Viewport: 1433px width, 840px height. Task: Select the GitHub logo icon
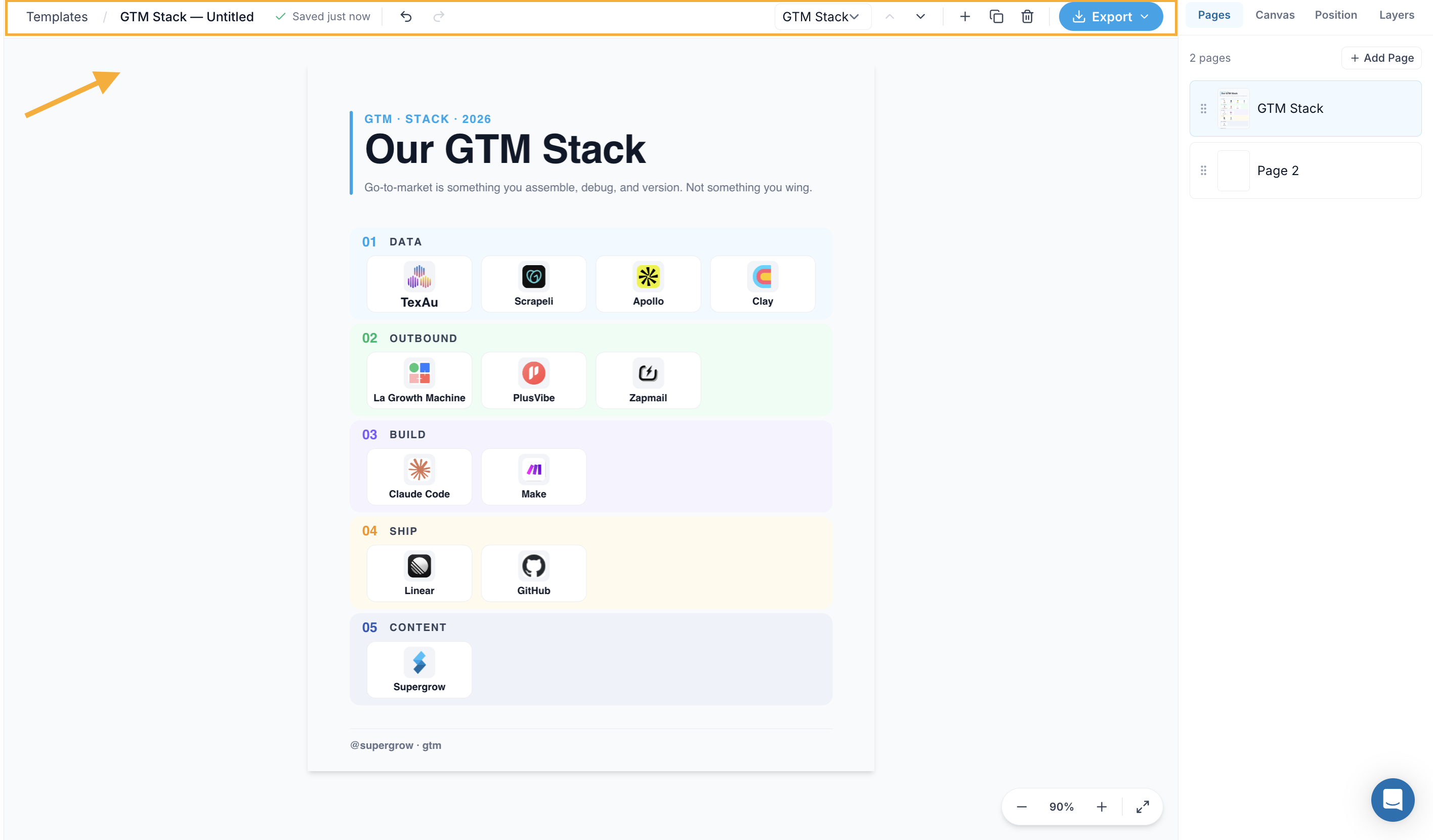click(533, 566)
